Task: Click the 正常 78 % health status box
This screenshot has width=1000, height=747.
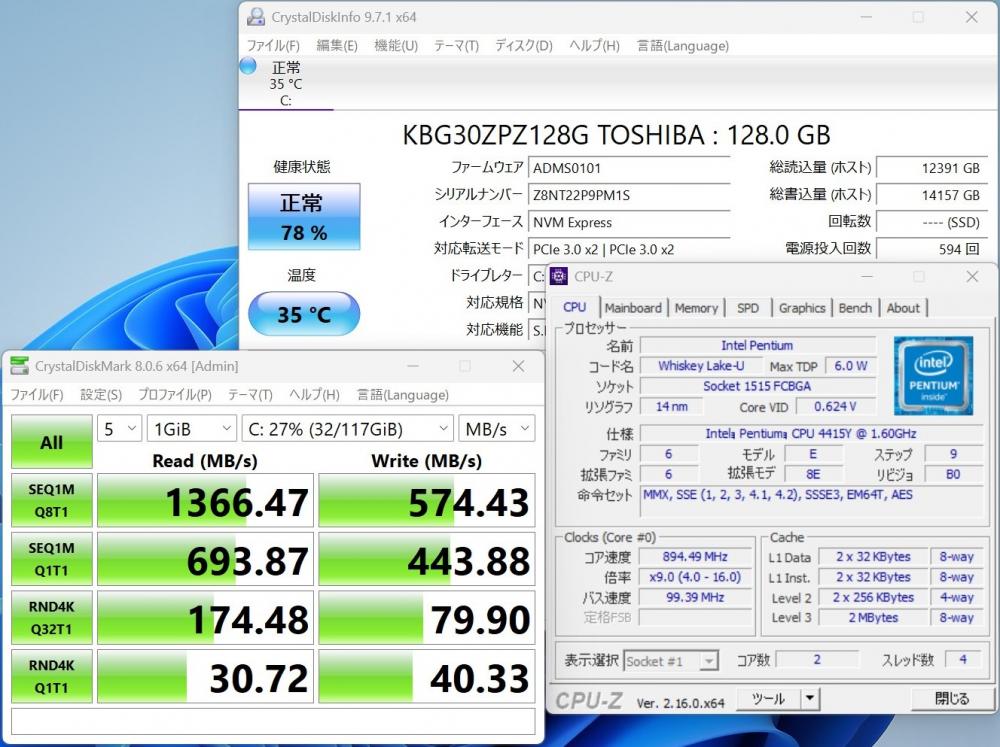Action: coord(304,217)
